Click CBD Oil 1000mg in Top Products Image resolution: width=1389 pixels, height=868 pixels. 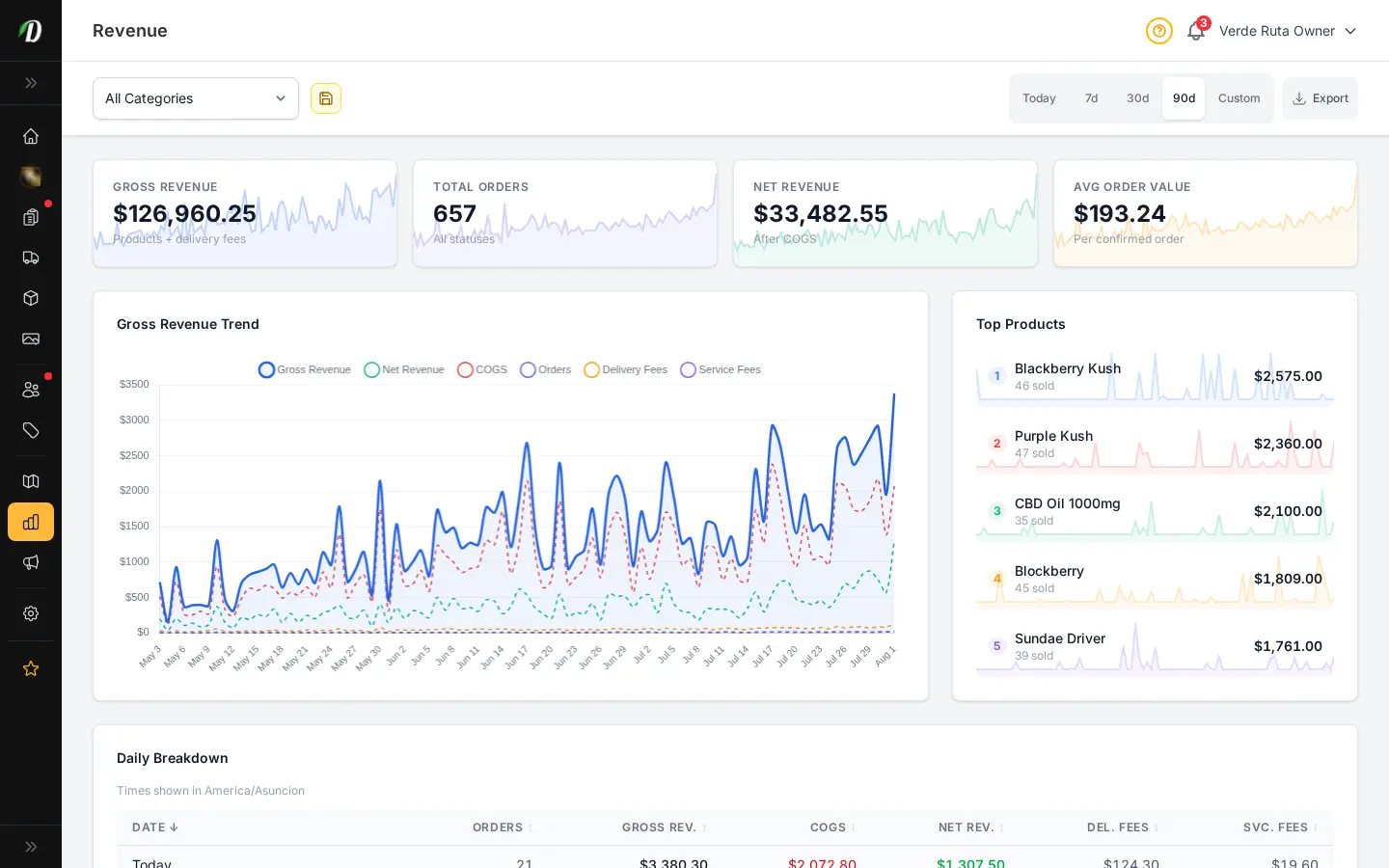[x=1155, y=511]
